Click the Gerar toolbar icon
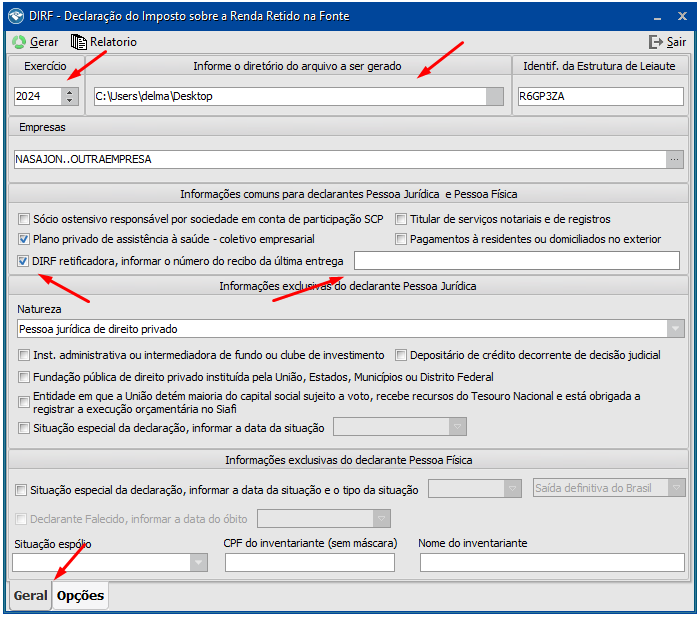The width and height of the screenshot is (697, 620). tap(18, 42)
